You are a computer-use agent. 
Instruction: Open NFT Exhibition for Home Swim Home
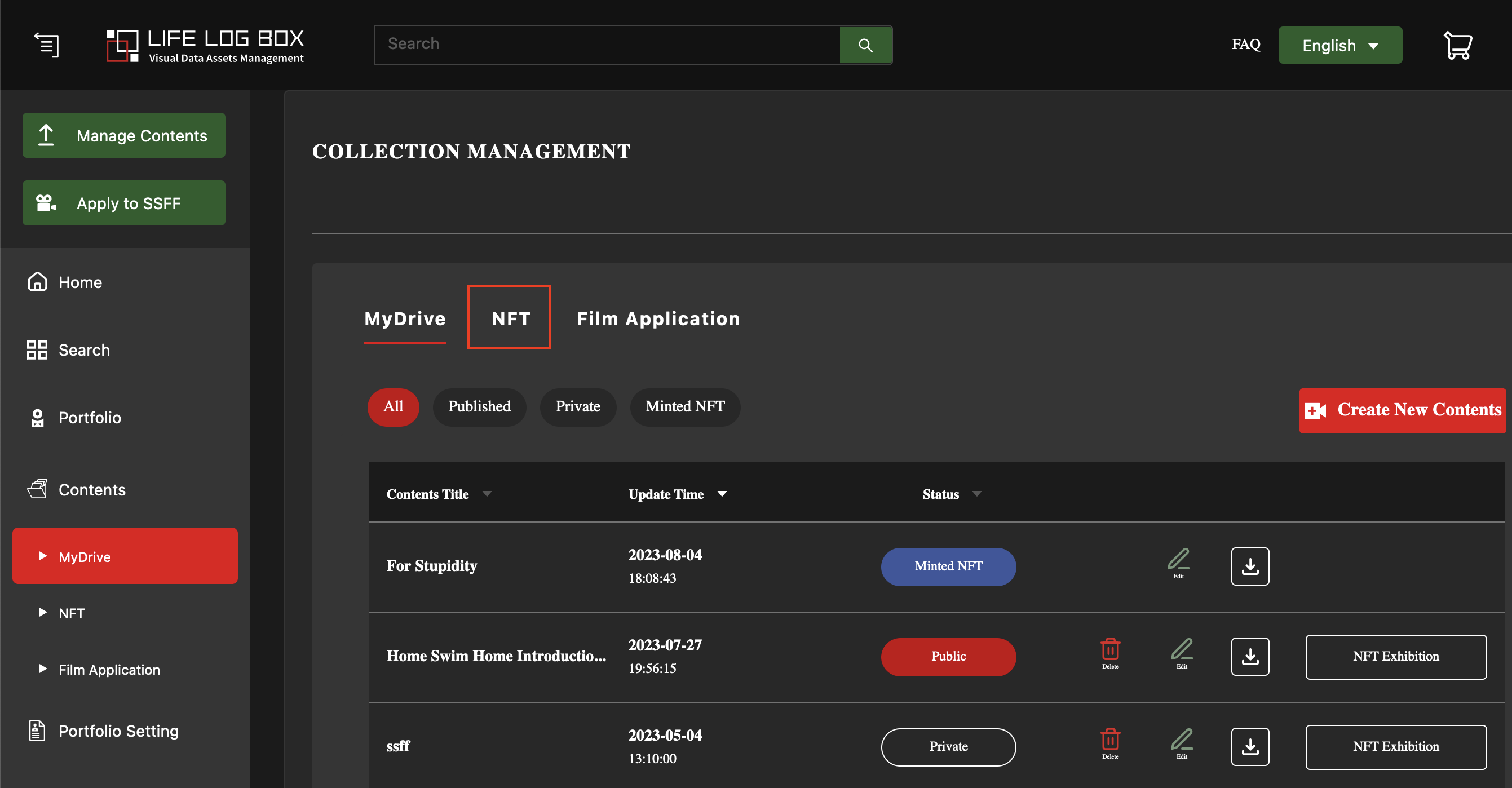(1396, 657)
